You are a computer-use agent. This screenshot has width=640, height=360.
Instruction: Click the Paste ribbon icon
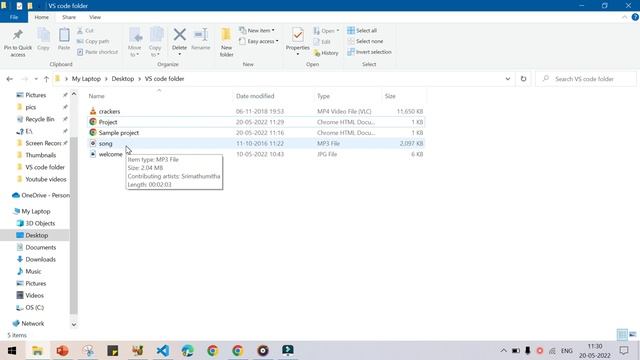coord(64,39)
